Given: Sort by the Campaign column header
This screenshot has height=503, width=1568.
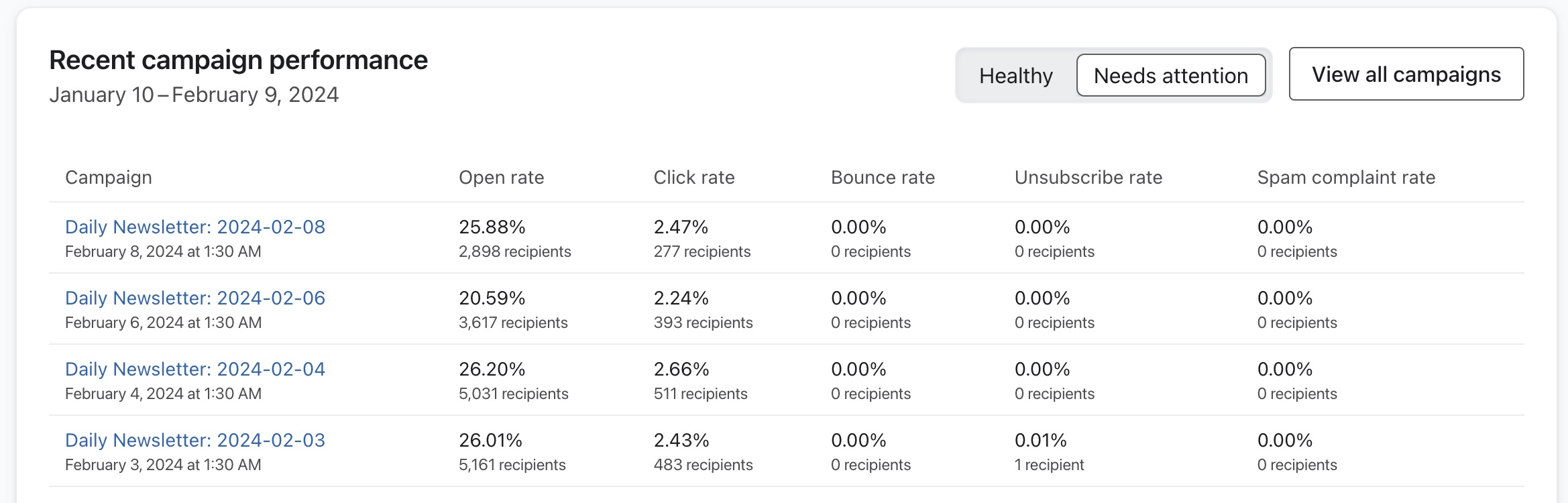Looking at the screenshot, I should [108, 177].
